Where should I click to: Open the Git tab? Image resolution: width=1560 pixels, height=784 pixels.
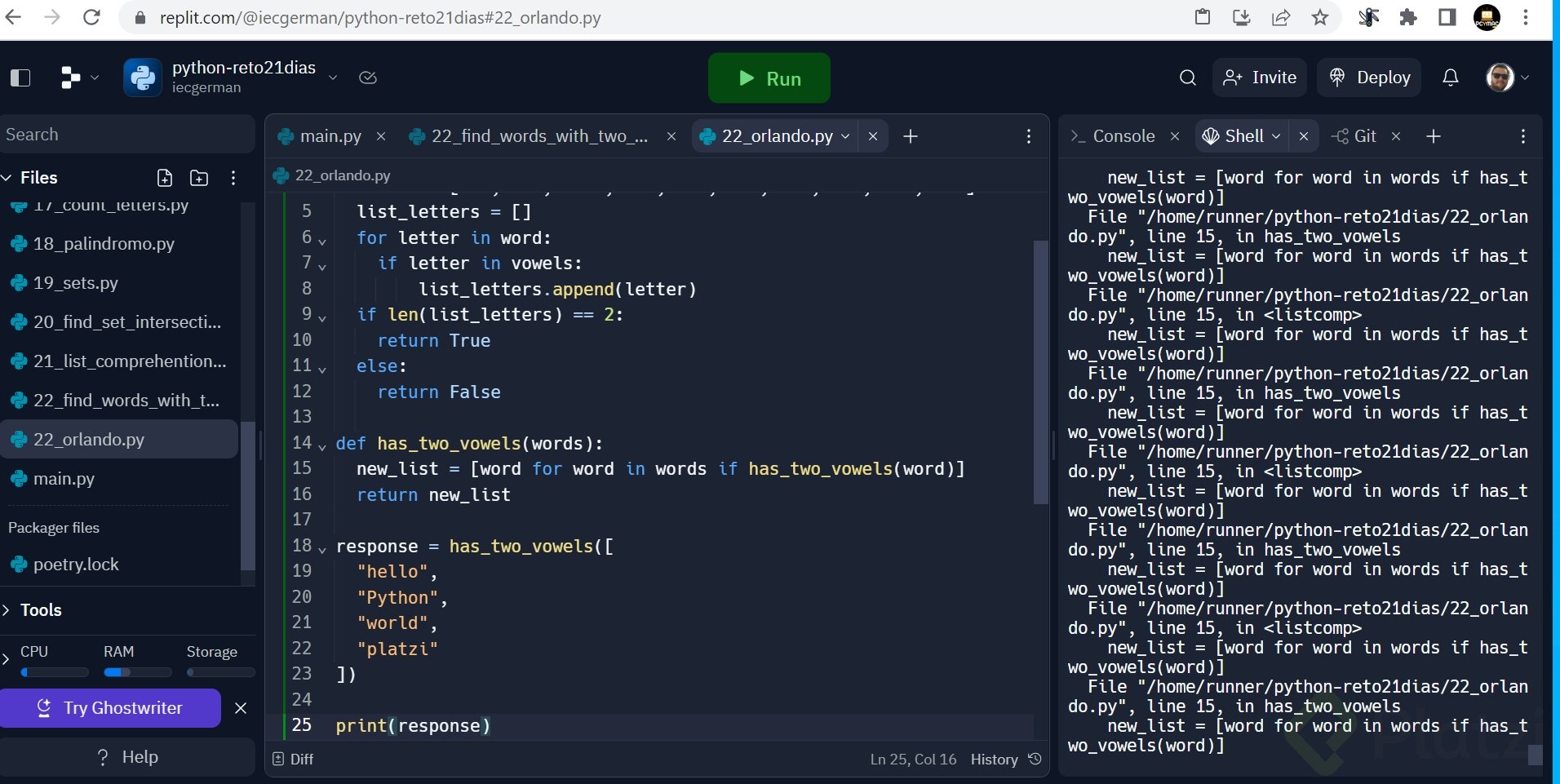1354,136
